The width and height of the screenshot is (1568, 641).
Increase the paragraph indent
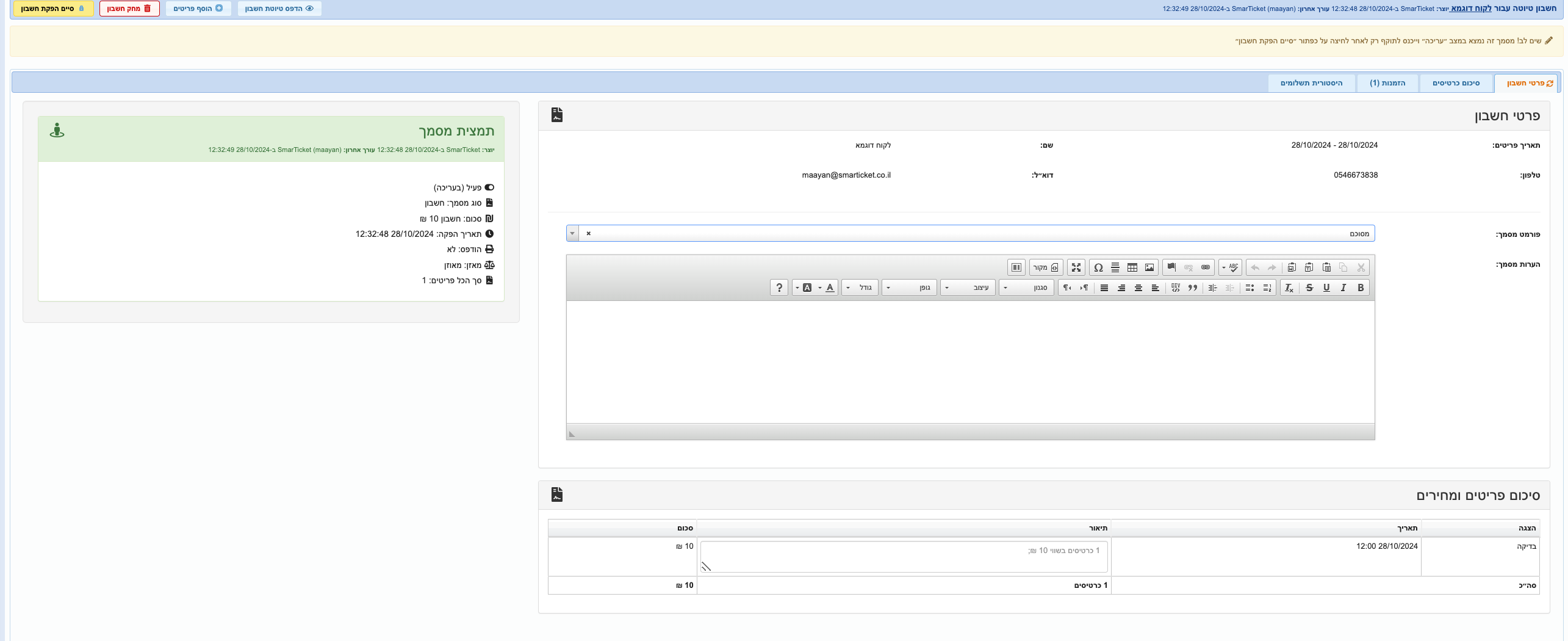(x=1212, y=288)
